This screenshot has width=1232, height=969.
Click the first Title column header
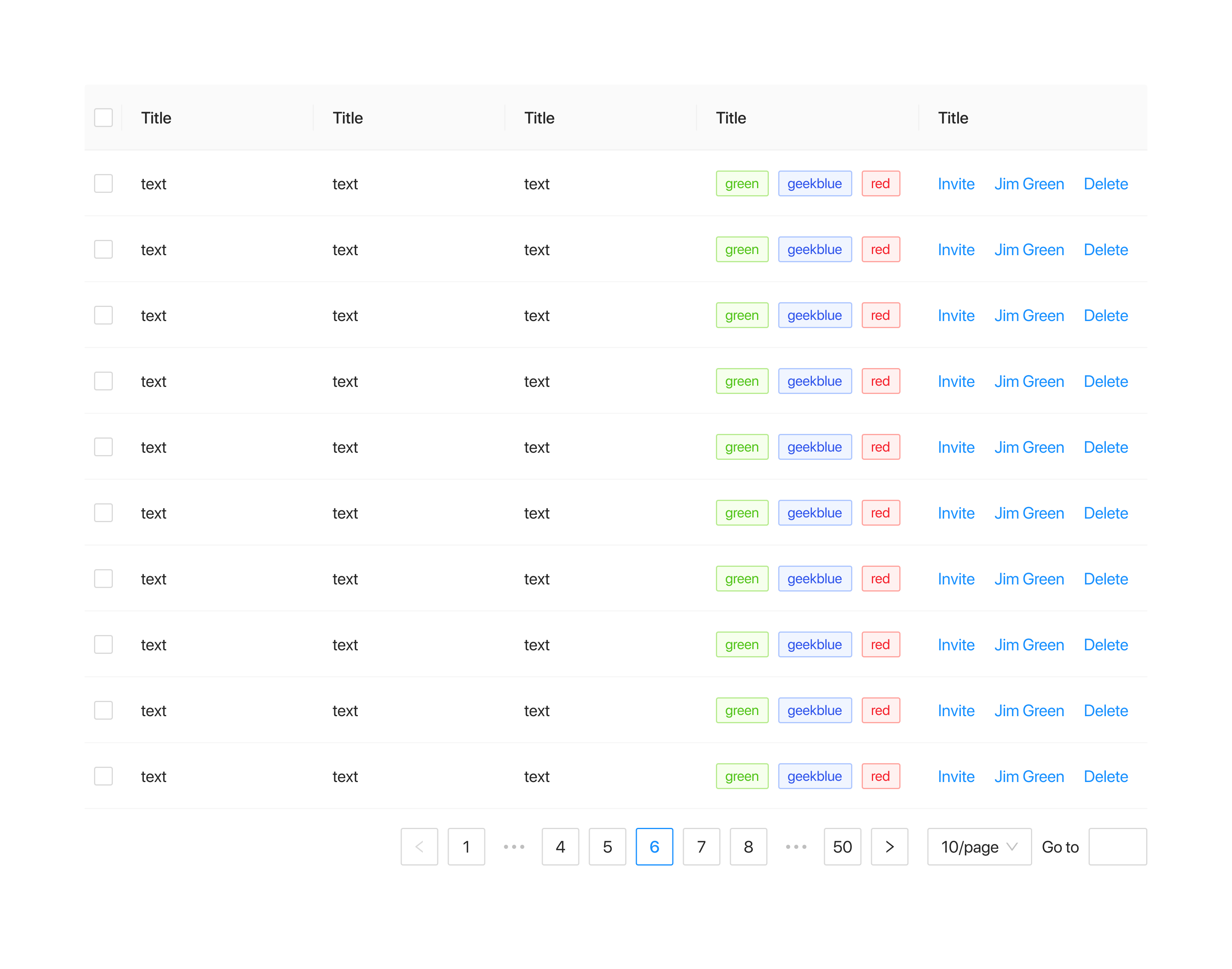point(156,118)
